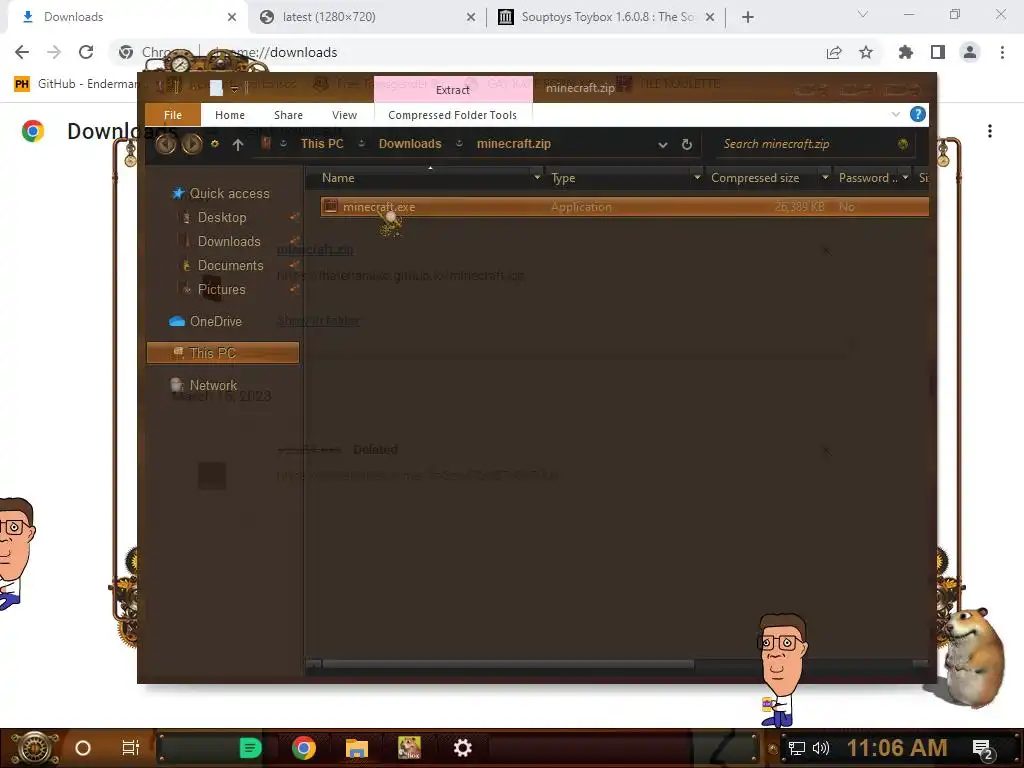Switch to the Share ribbon tab
The height and width of the screenshot is (768, 1024).
coord(288,115)
